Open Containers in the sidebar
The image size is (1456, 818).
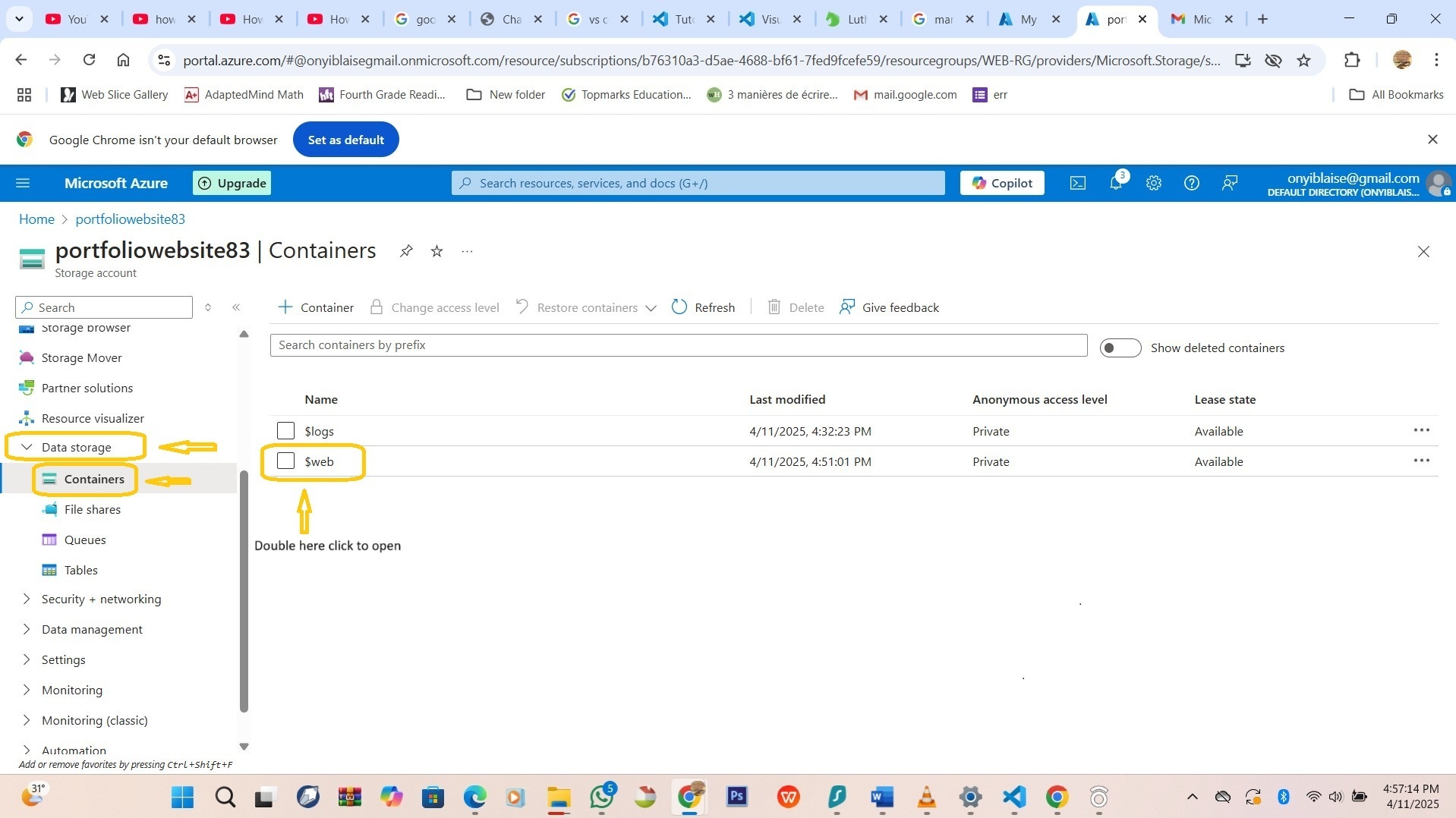[94, 479]
